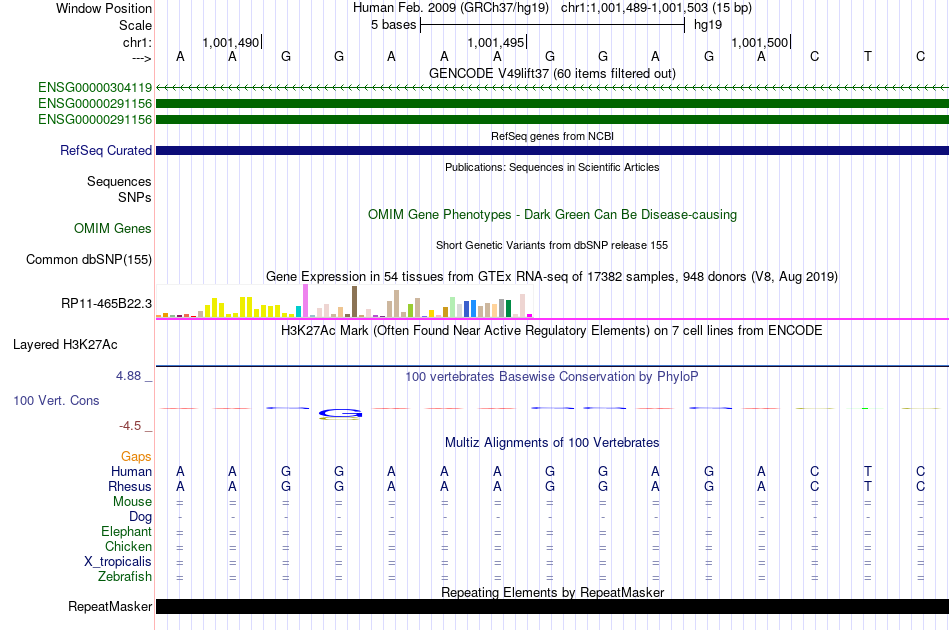Click the Rhesus species alignment label
The height and width of the screenshot is (630, 950).
130,486
